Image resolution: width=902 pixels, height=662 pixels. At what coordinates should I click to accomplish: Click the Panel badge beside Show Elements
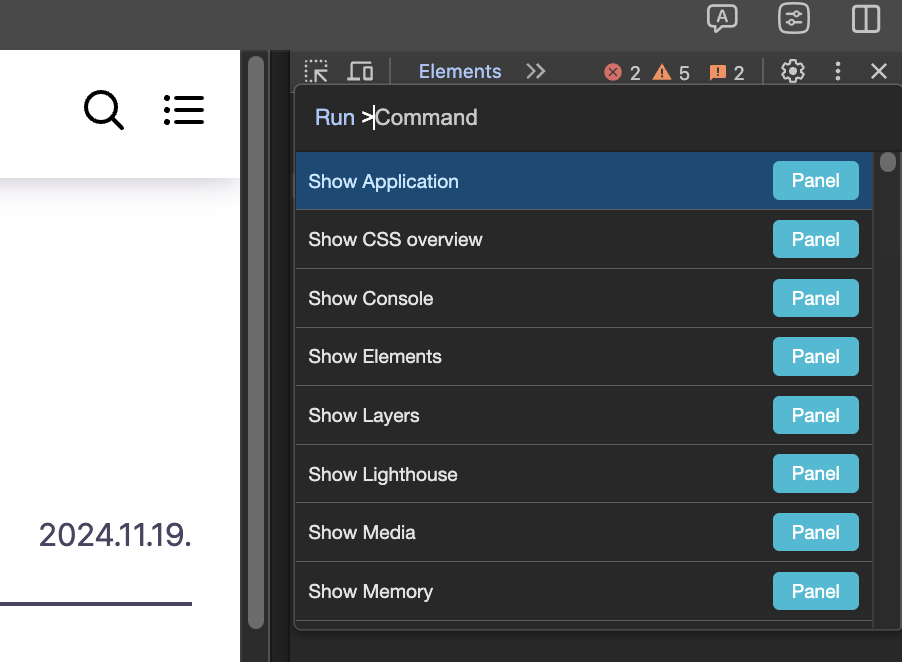[x=816, y=357]
